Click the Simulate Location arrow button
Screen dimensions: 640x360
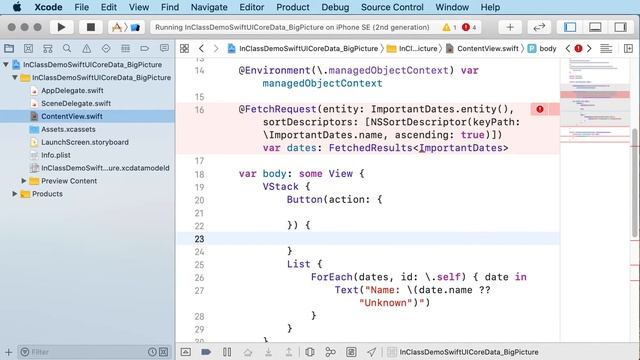point(371,352)
